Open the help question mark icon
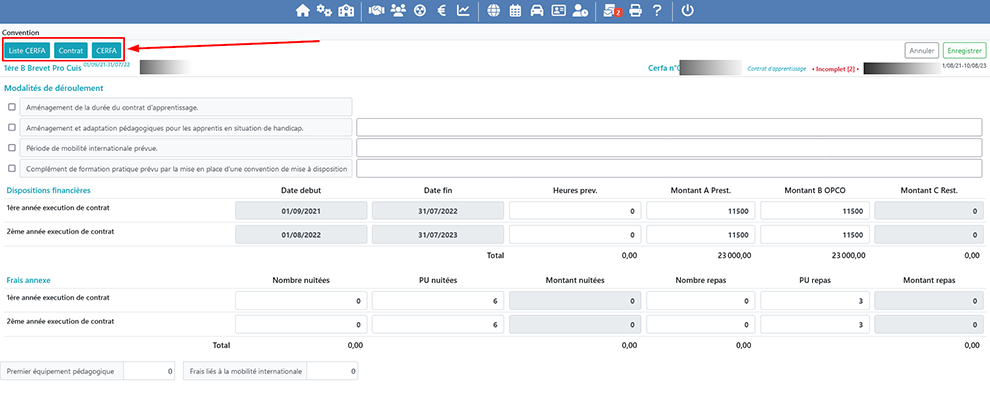The width and height of the screenshot is (990, 396). tap(657, 11)
